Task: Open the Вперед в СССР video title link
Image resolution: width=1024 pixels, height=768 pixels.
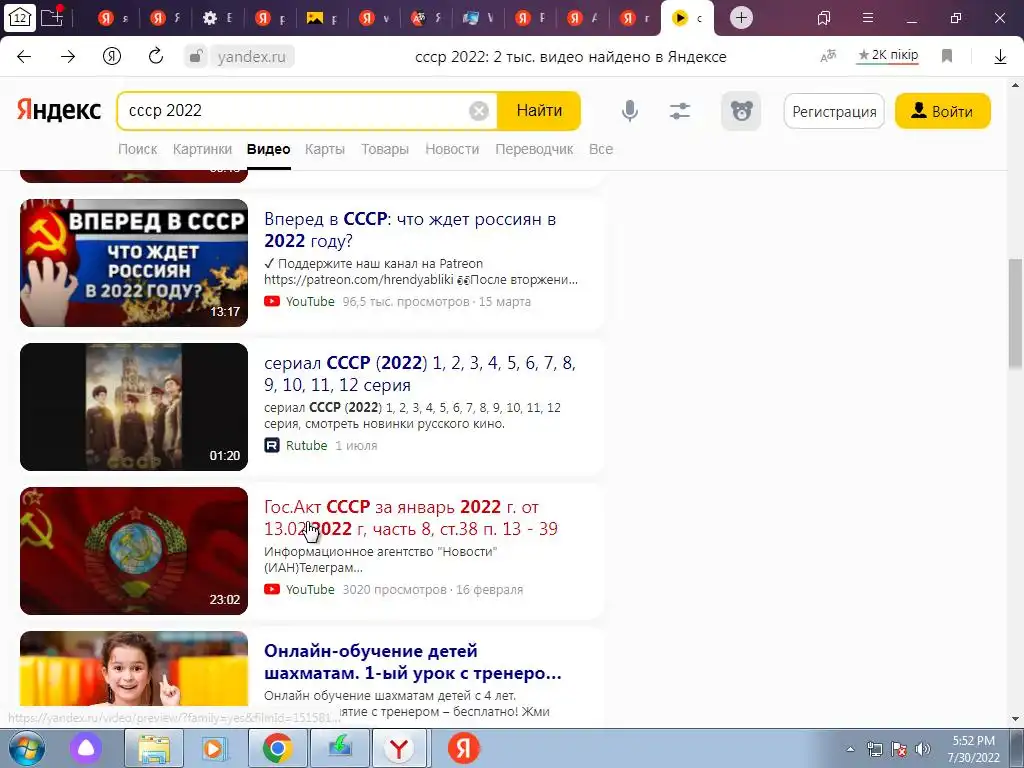Action: (409, 230)
